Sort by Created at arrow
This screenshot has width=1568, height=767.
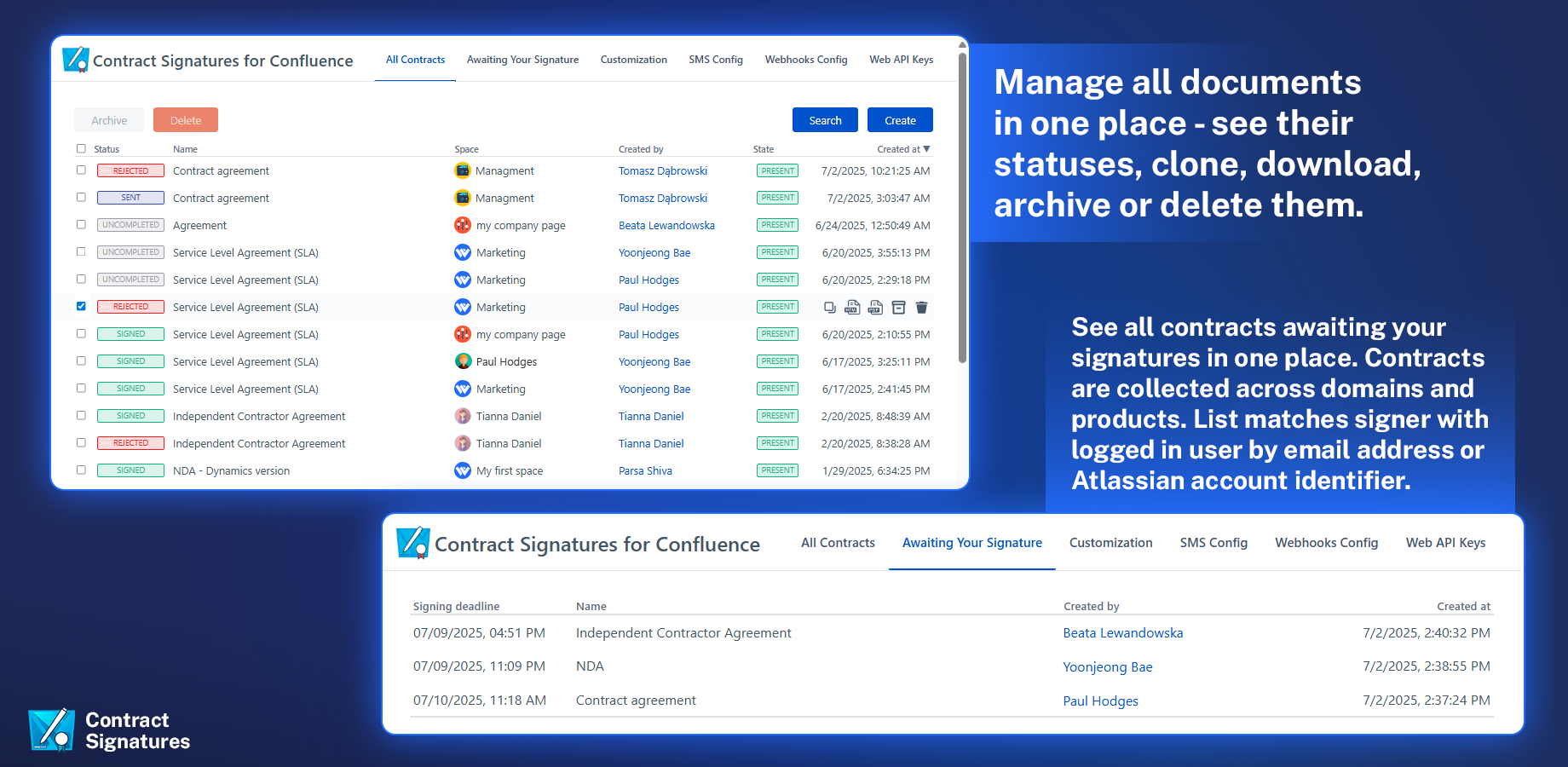(927, 149)
